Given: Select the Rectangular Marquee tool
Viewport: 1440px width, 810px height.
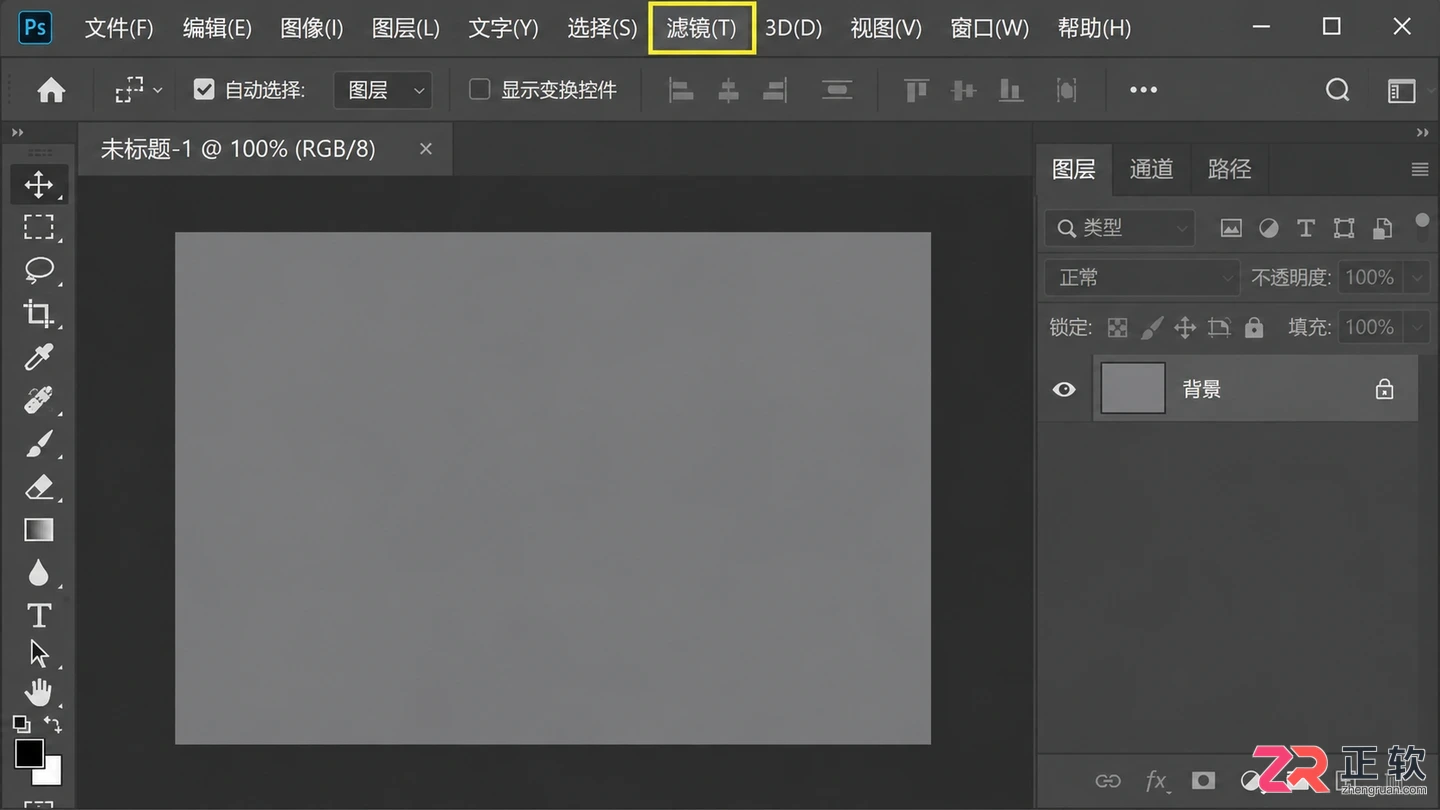Looking at the screenshot, I should [39, 227].
